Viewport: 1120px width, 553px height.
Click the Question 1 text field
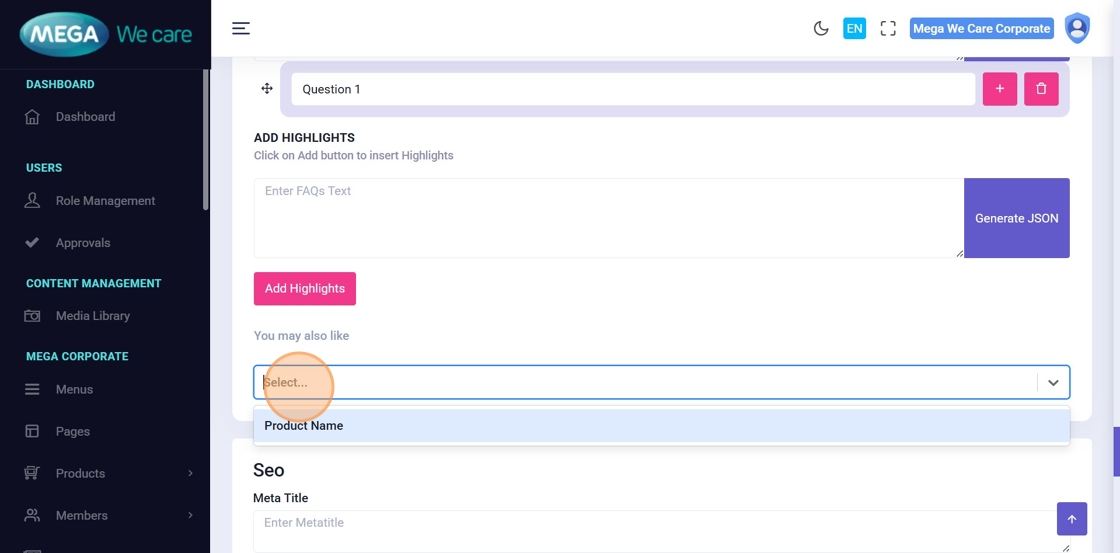pos(632,89)
